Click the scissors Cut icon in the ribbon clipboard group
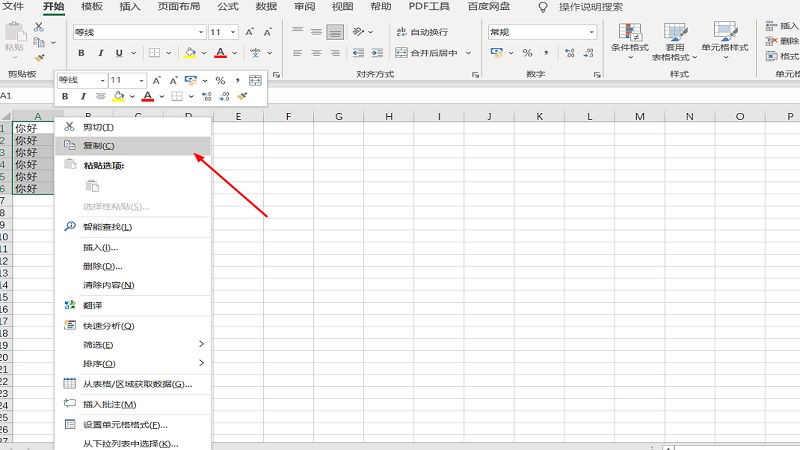Viewport: 800px width, 450px height. (39, 28)
